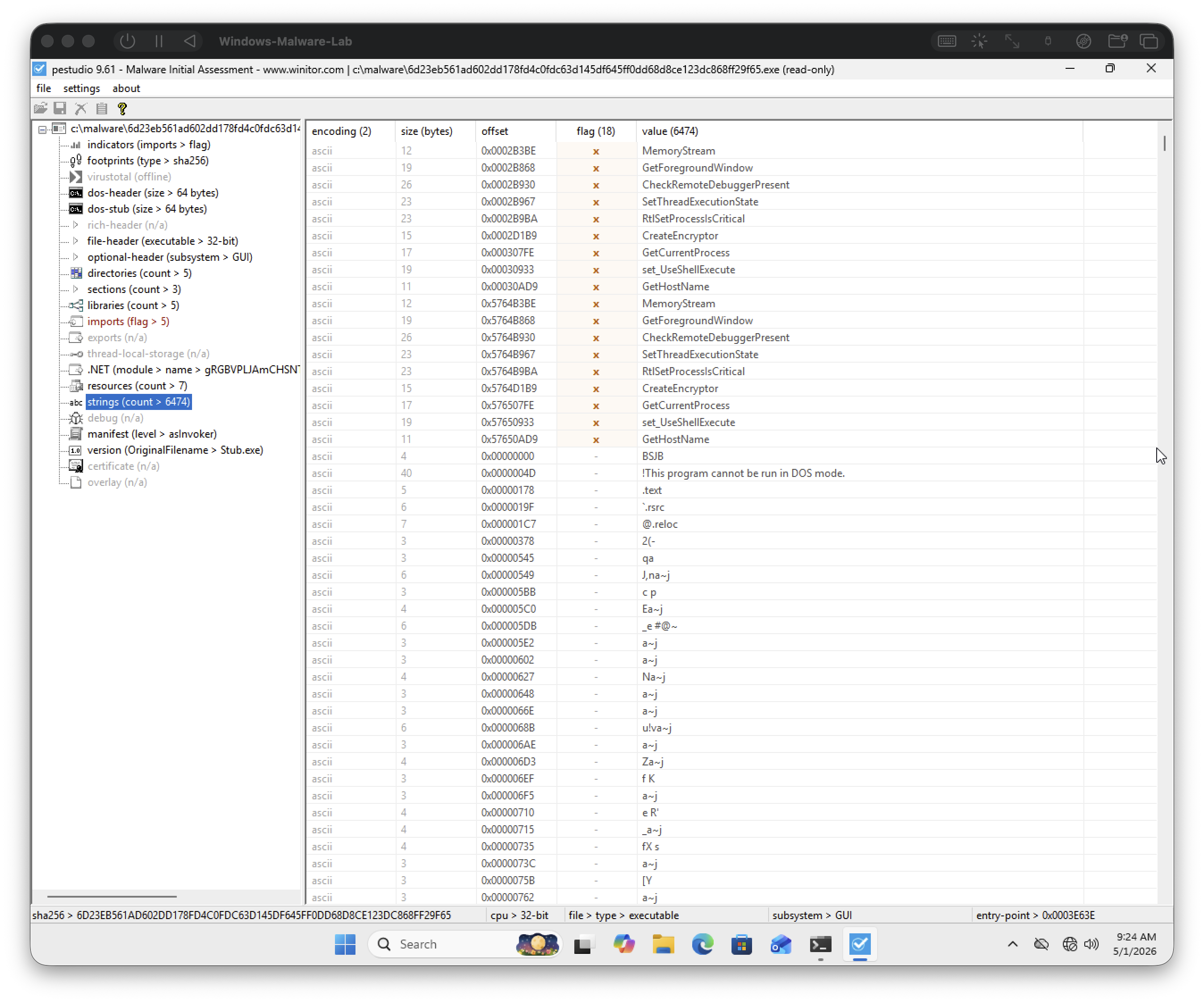Click the help question mark toolbar icon
Viewport: 1204px width, 1003px height.
(x=122, y=108)
